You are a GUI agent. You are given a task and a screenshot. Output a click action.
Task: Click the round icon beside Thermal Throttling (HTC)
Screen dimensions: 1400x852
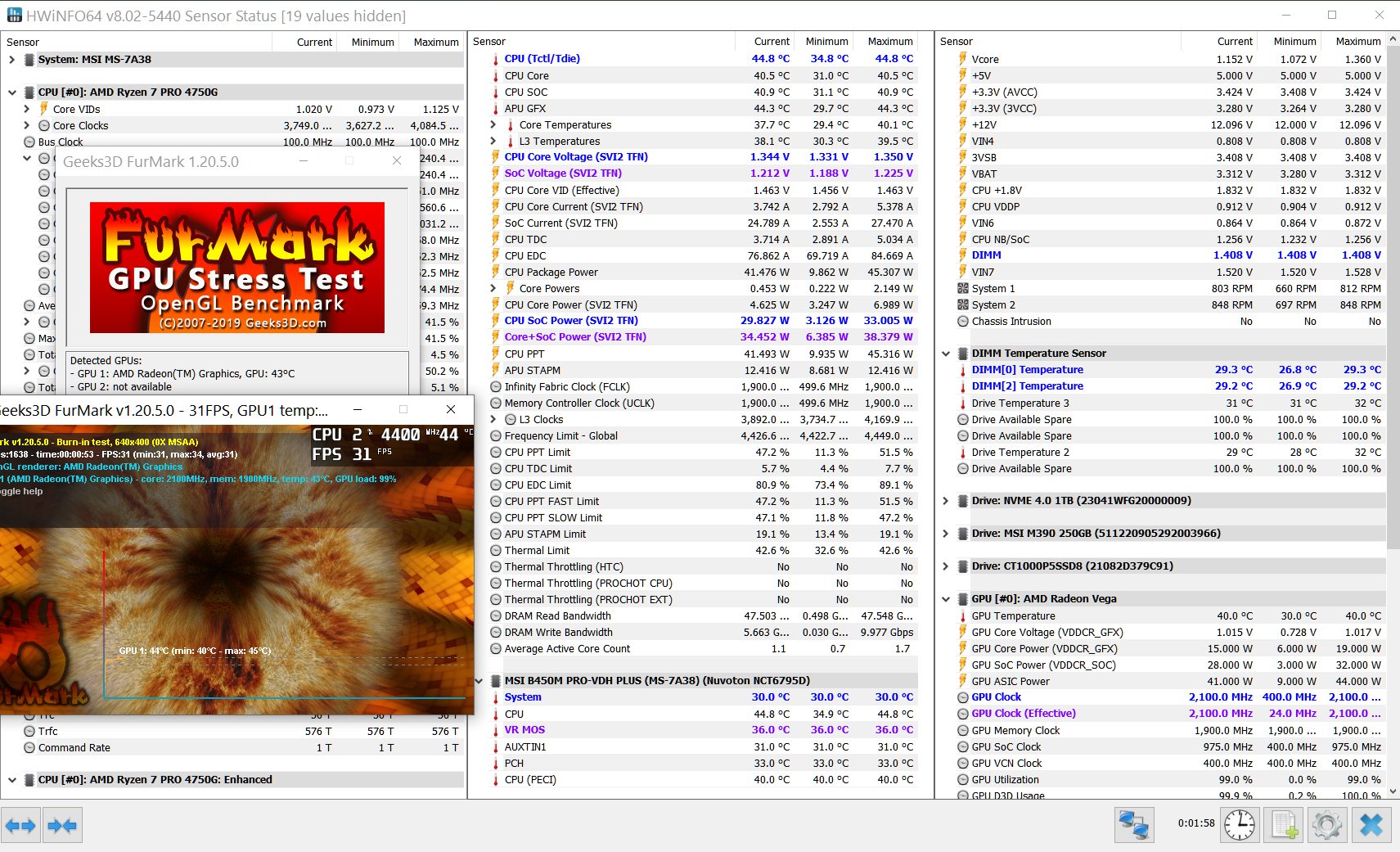(x=496, y=566)
